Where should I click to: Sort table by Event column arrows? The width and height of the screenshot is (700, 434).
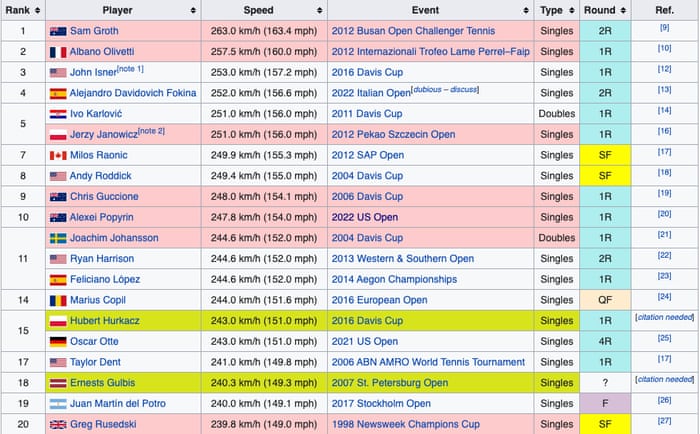pyautogui.click(x=526, y=10)
